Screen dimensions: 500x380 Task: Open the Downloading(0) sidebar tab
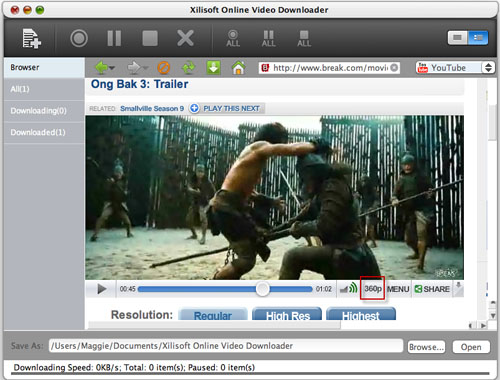44,111
